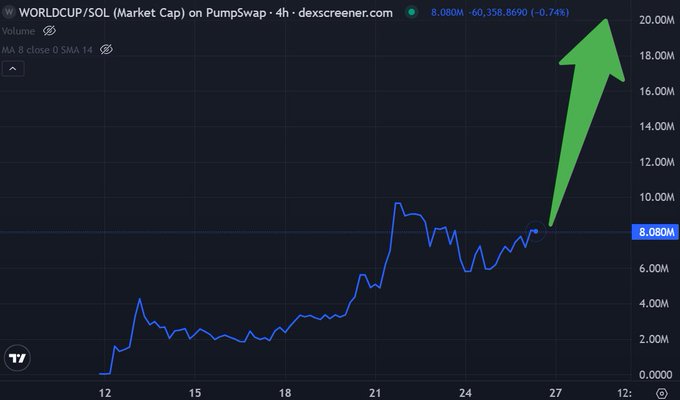Click the 12.00M price axis label
680x400 pixels.
point(657,162)
